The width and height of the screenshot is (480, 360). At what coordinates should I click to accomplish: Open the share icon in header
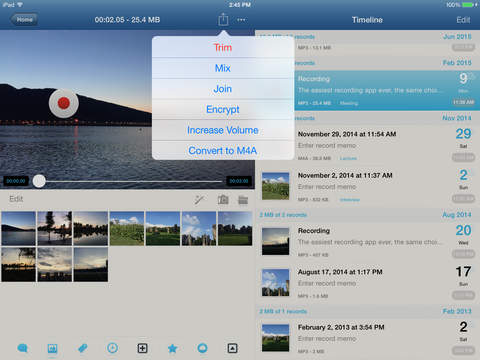click(x=223, y=19)
